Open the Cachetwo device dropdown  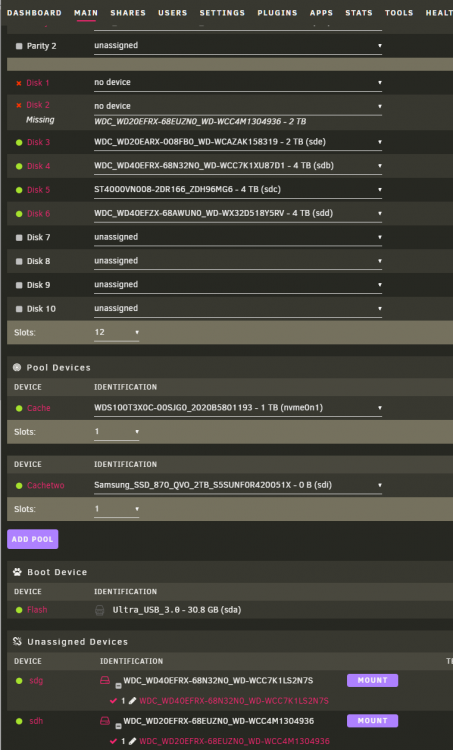[238, 486]
